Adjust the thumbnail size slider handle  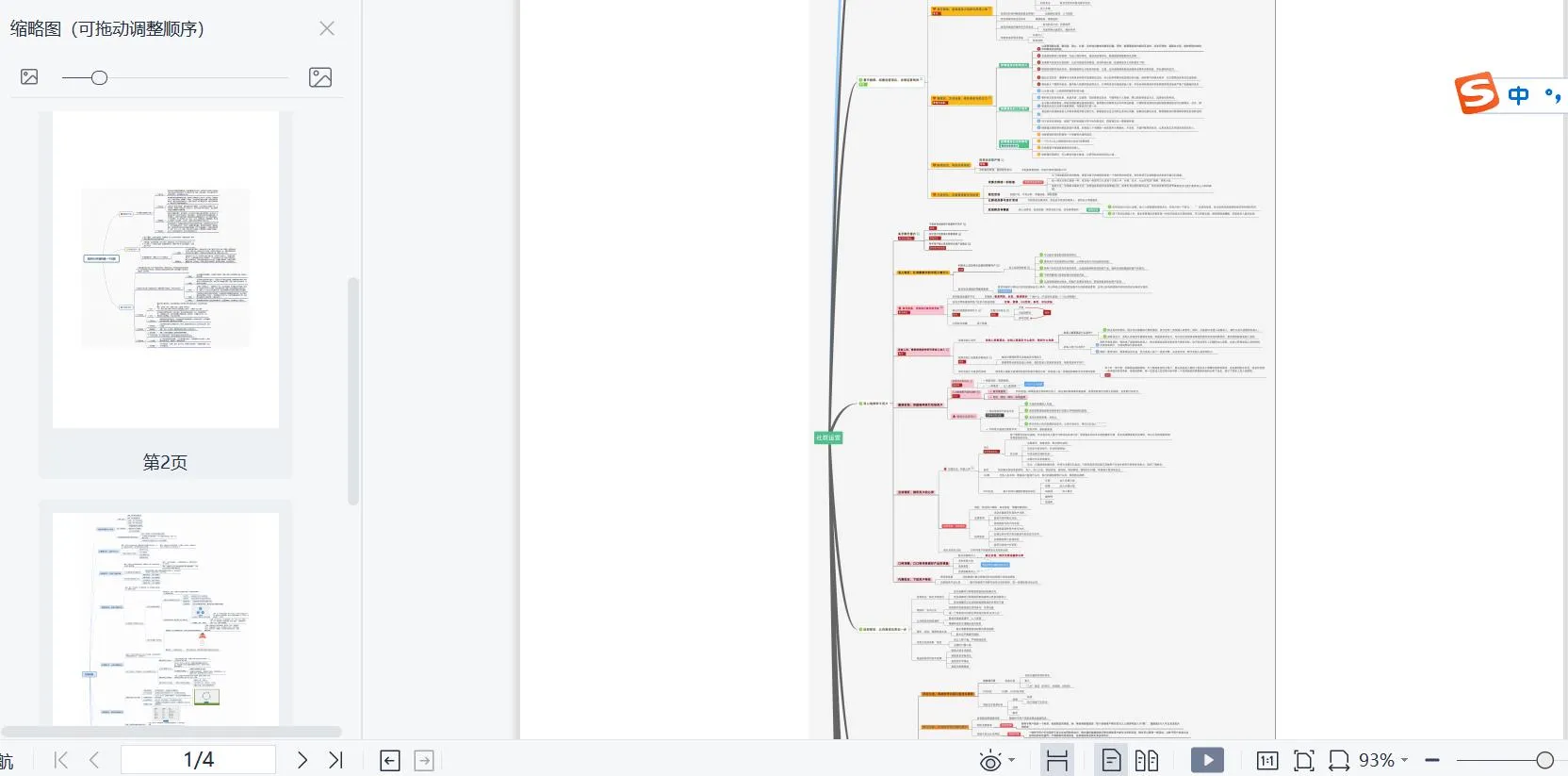point(99,77)
